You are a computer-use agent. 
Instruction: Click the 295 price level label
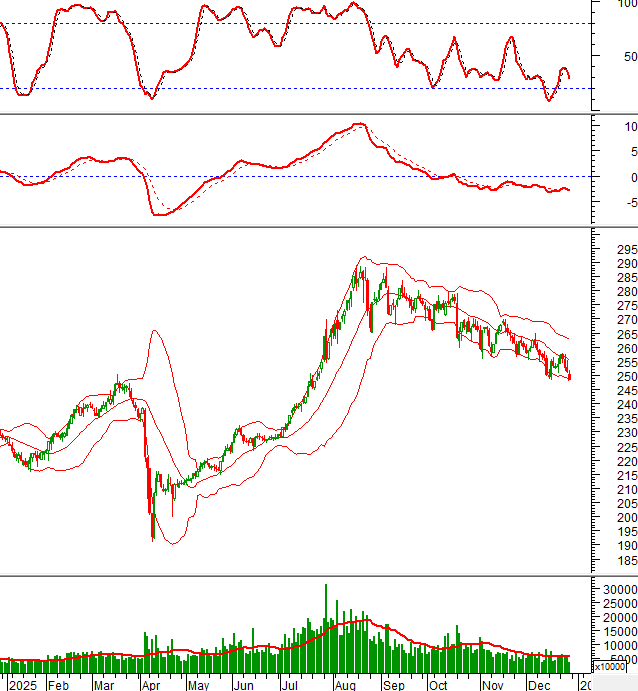(626, 250)
